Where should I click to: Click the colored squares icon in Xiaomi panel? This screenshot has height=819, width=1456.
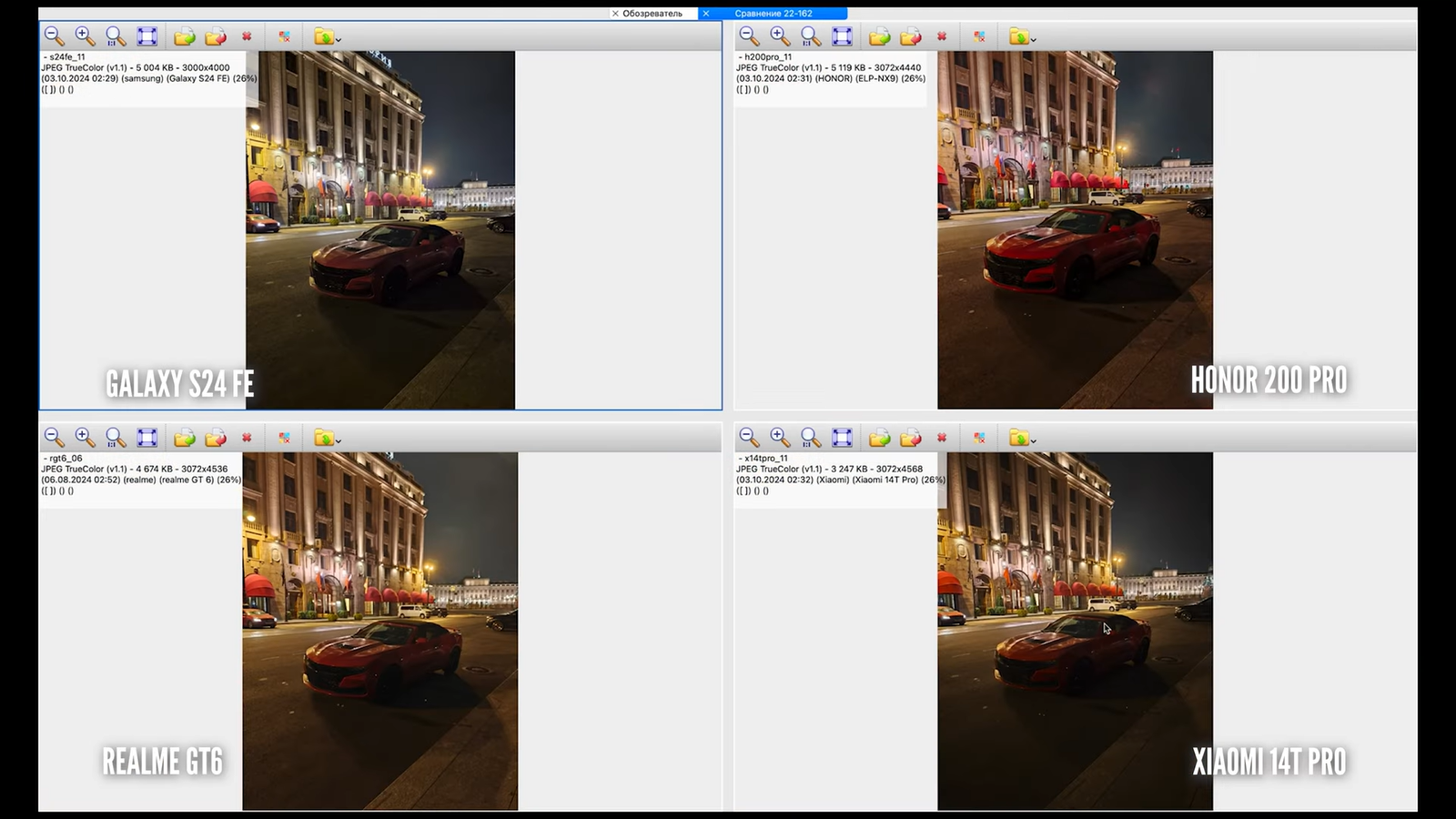[x=979, y=438]
